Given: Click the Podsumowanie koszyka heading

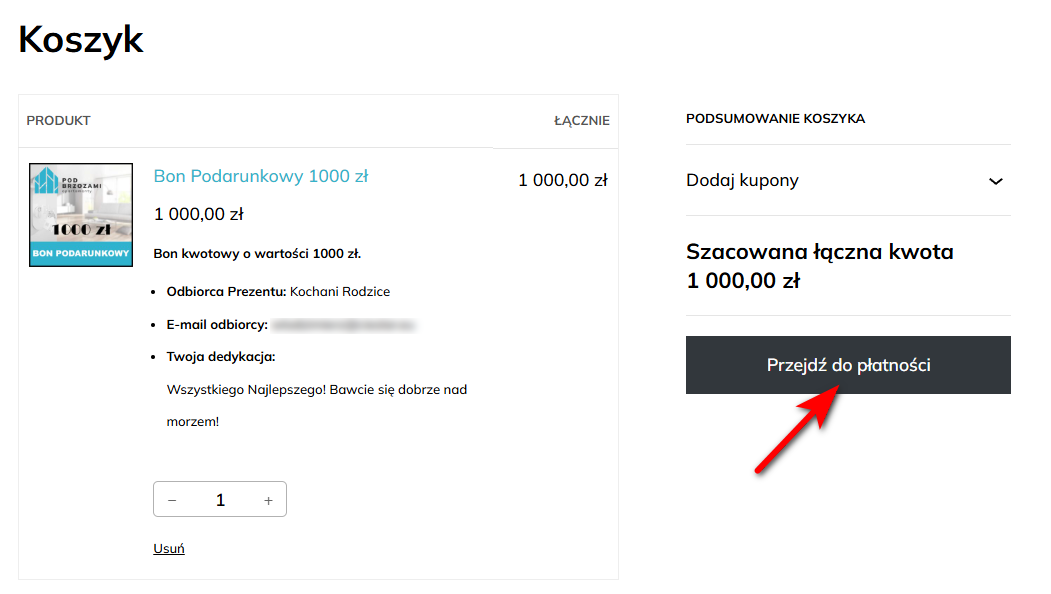Looking at the screenshot, I should (x=775, y=119).
